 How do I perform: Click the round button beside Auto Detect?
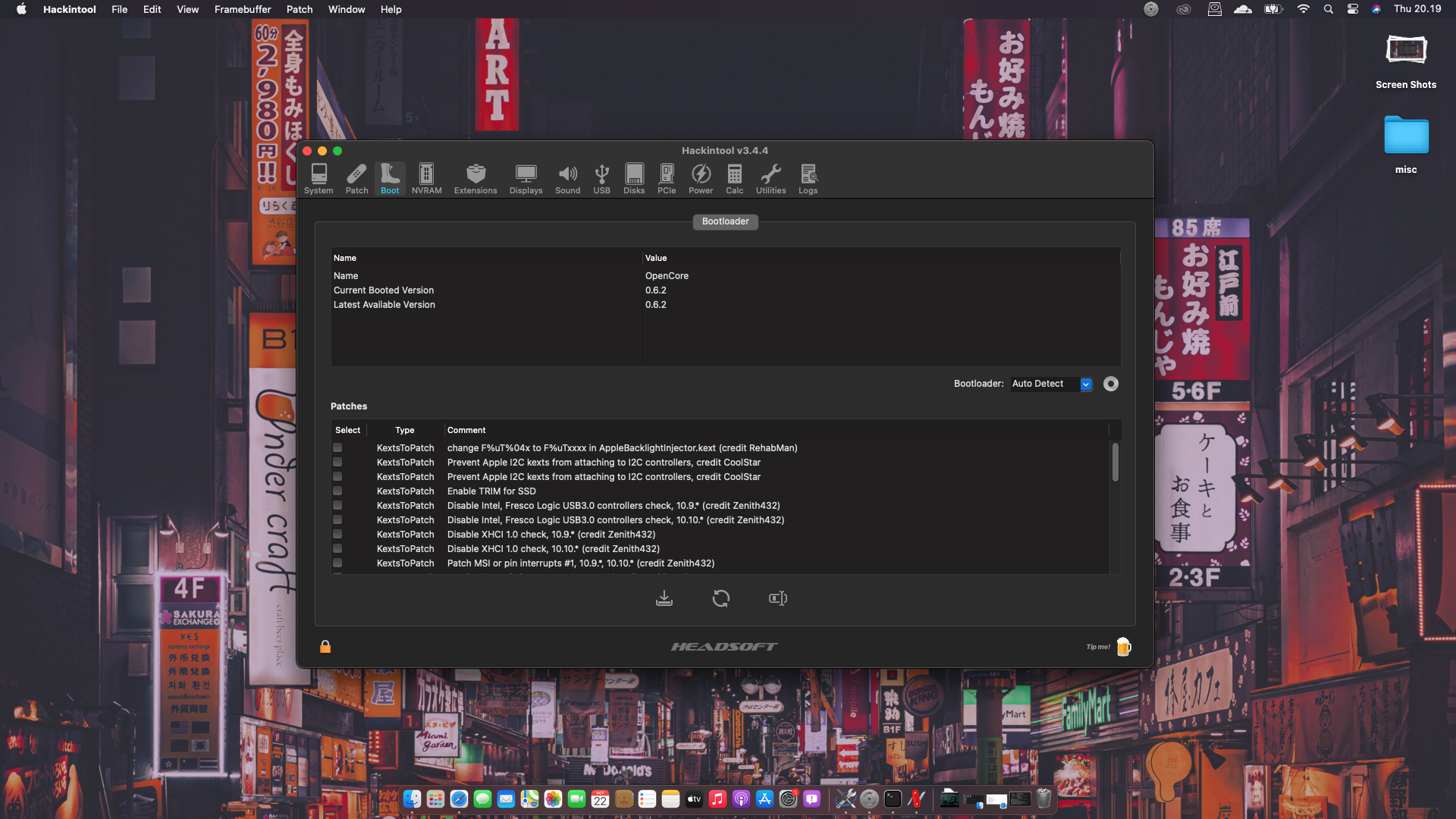point(1111,384)
